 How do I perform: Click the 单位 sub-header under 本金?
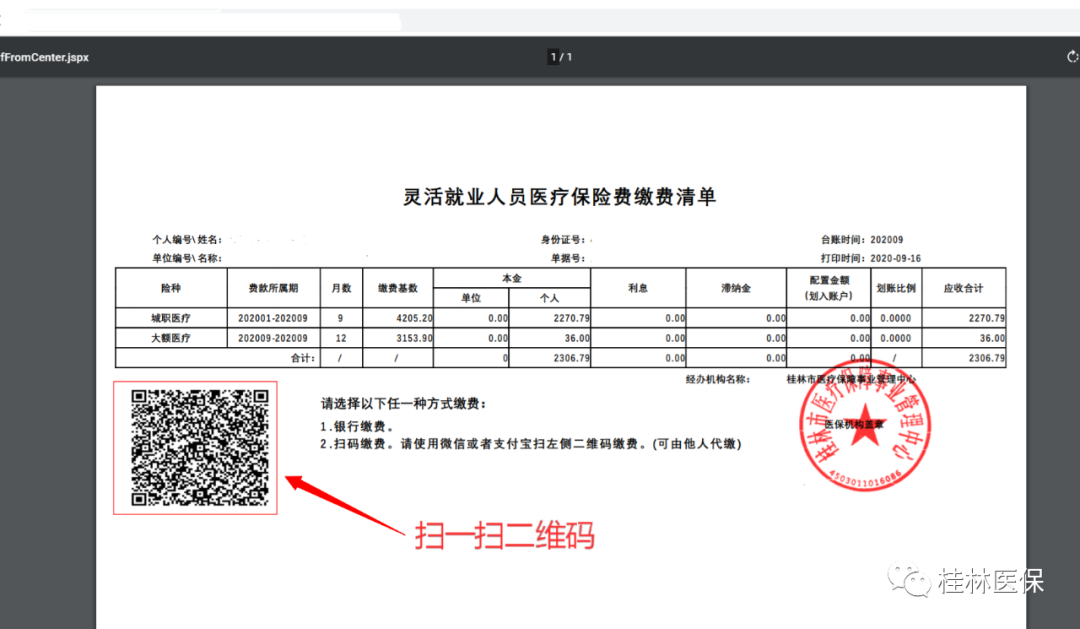pyautogui.click(x=470, y=298)
